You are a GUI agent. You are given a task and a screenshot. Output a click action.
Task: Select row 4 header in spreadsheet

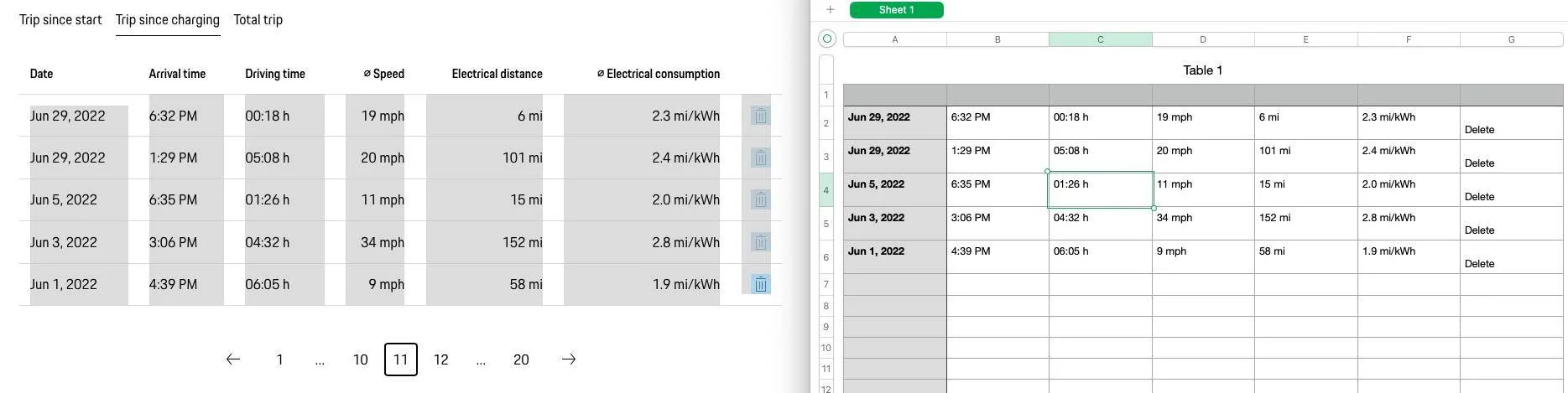[x=826, y=190]
